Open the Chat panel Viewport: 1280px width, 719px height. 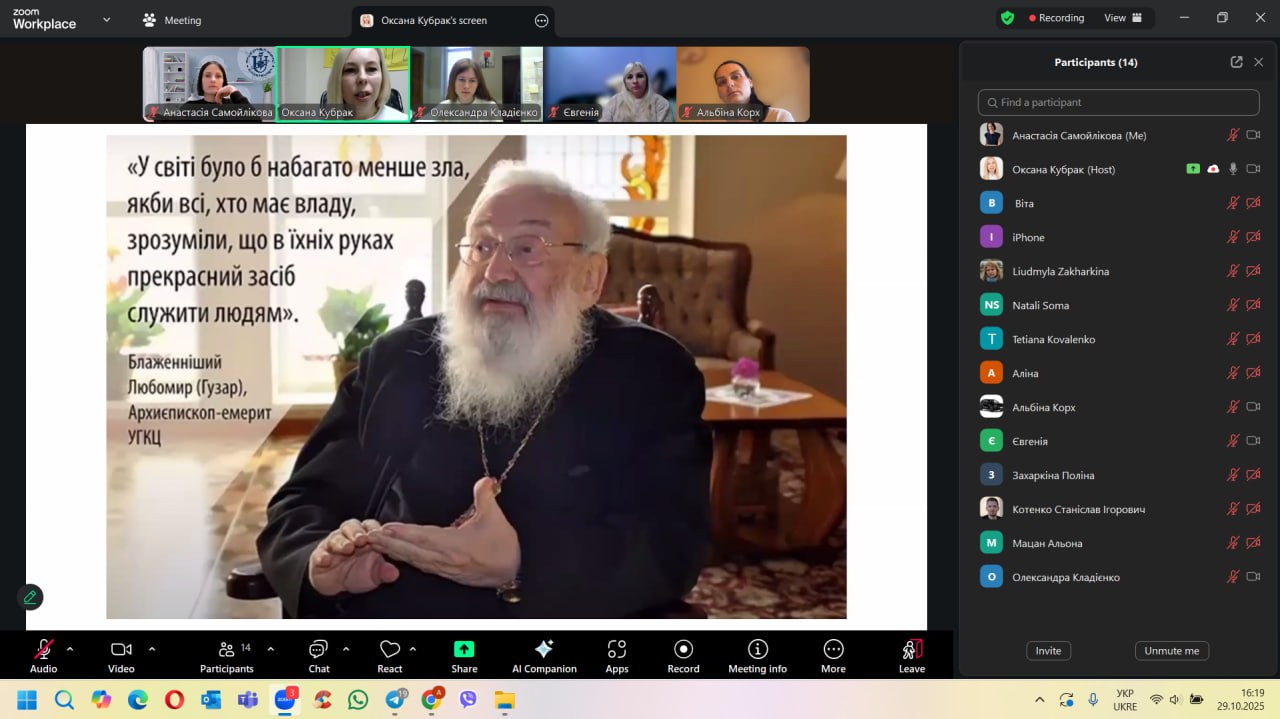pos(319,655)
